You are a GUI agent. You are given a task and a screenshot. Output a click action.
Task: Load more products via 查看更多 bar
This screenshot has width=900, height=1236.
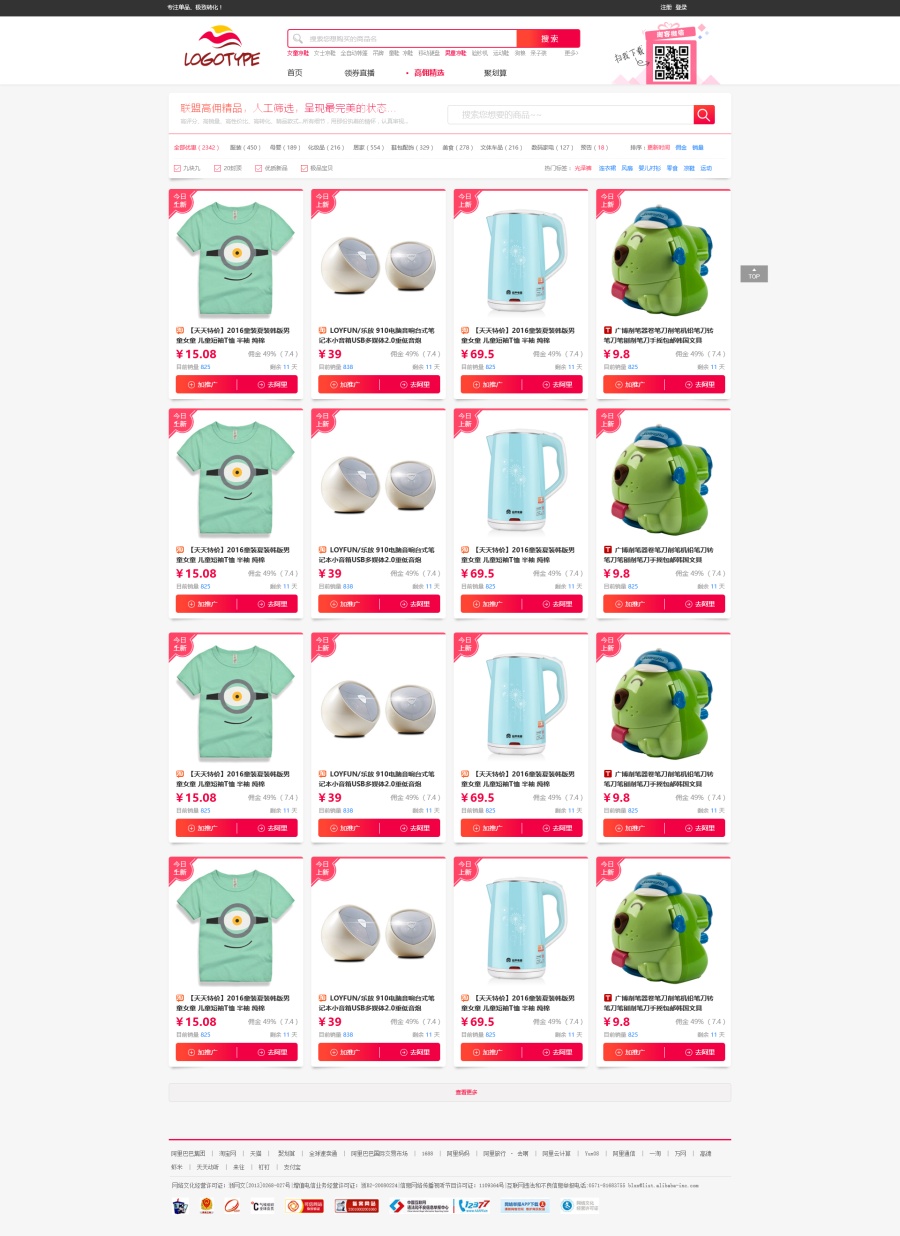click(450, 1092)
